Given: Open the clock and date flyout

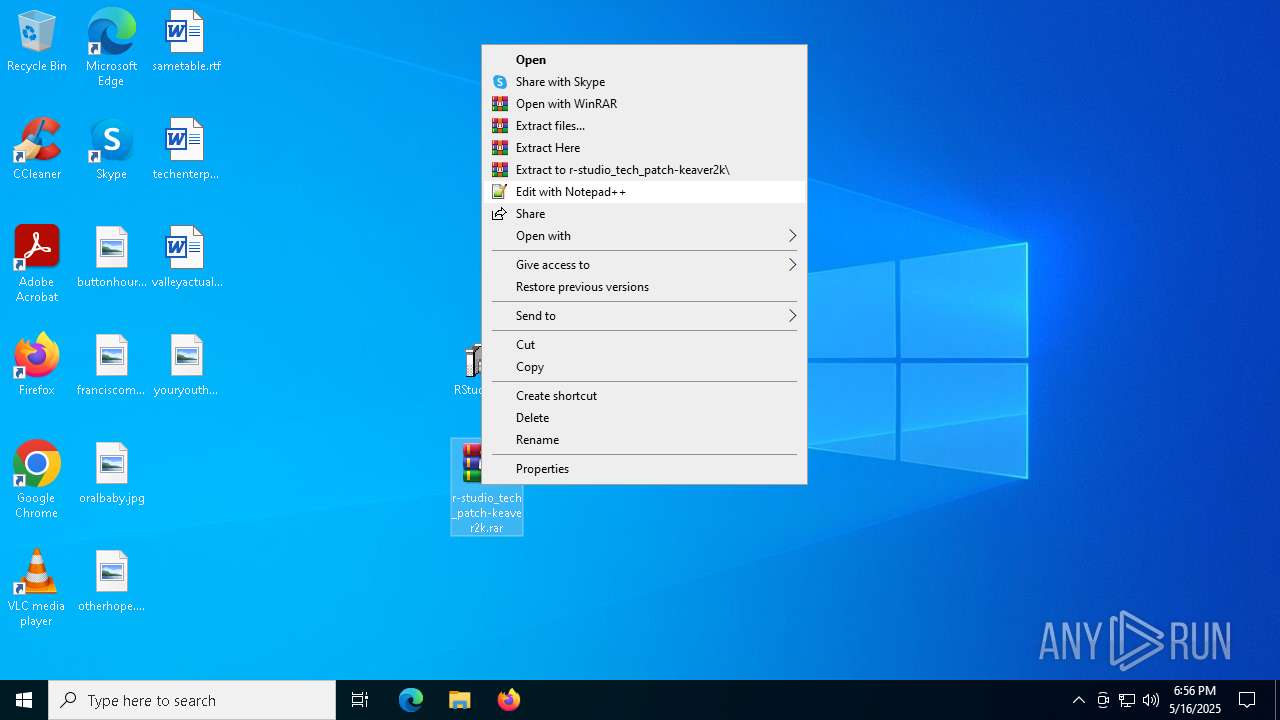Looking at the screenshot, I should (1195, 700).
